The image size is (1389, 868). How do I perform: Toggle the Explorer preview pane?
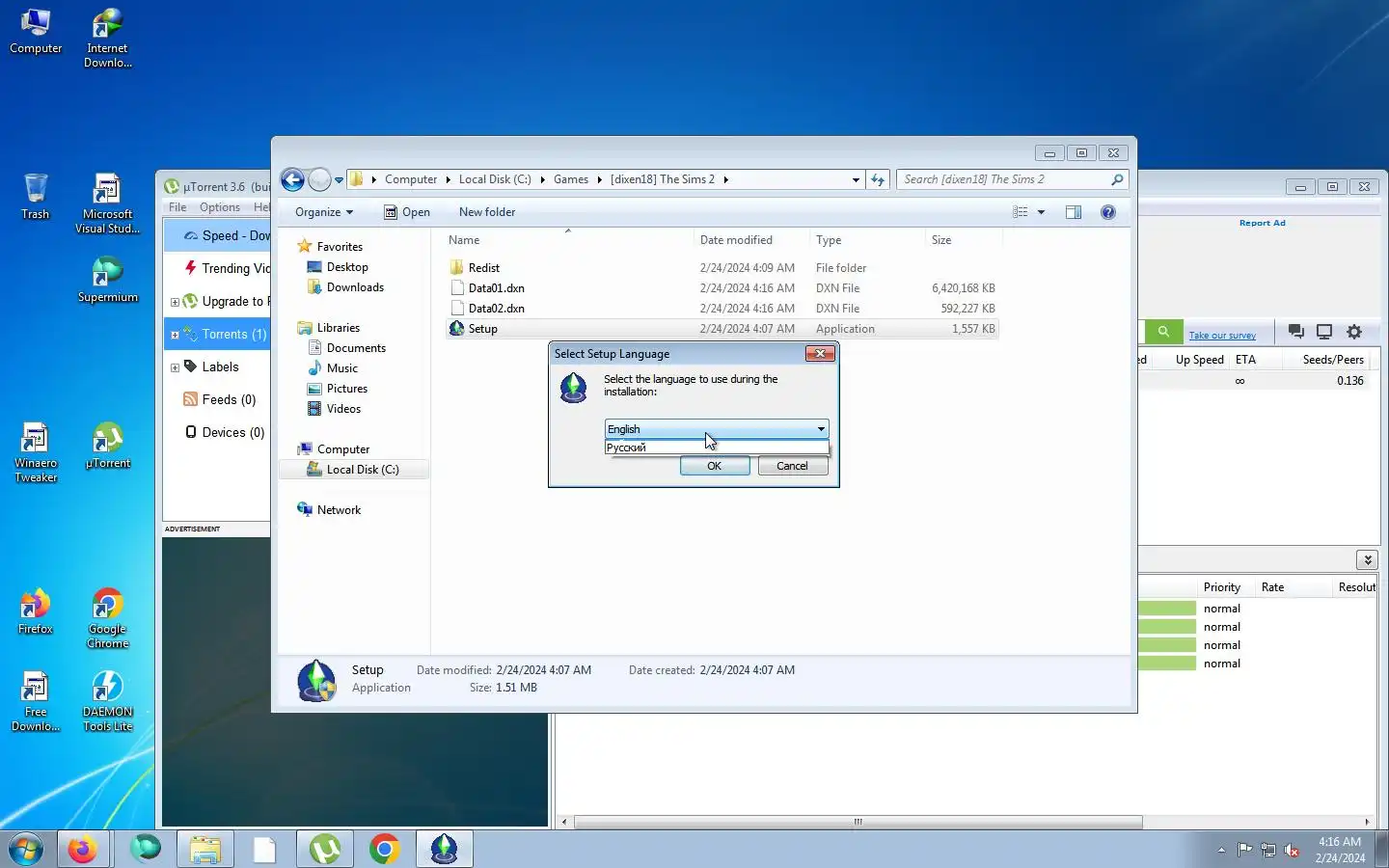1073,212
